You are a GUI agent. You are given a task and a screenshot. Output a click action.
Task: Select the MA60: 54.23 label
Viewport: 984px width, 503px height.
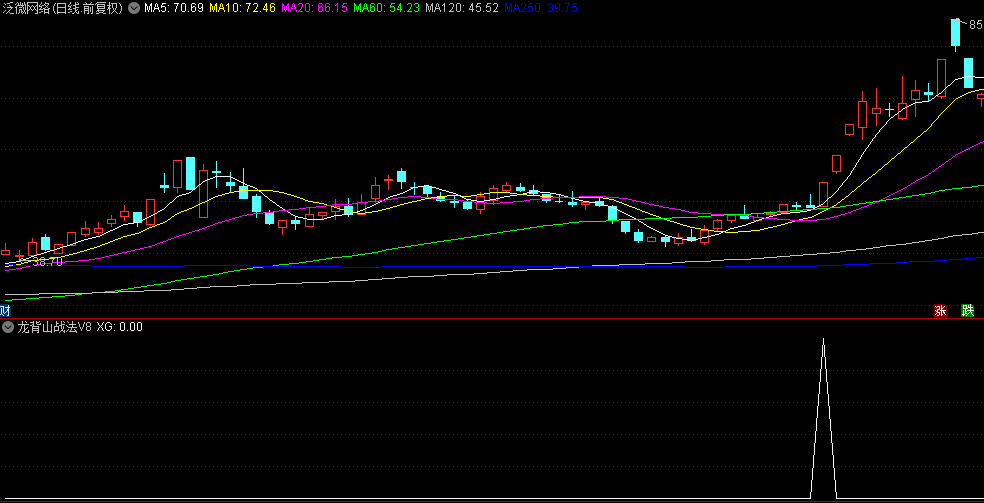387,9
